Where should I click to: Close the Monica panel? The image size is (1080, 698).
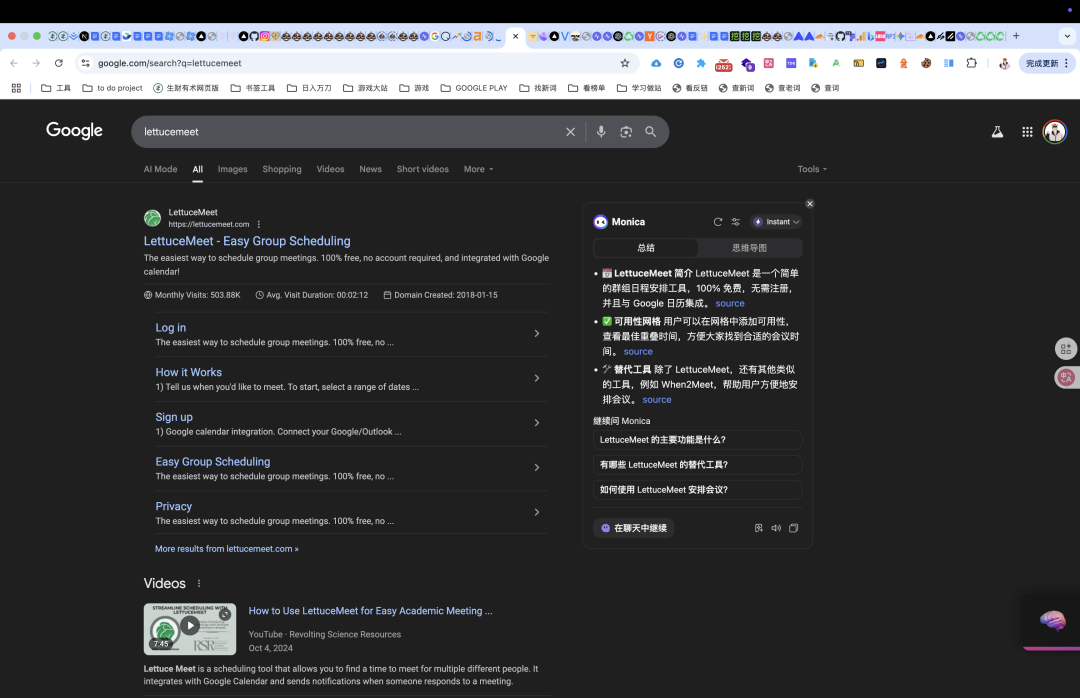tap(810, 203)
